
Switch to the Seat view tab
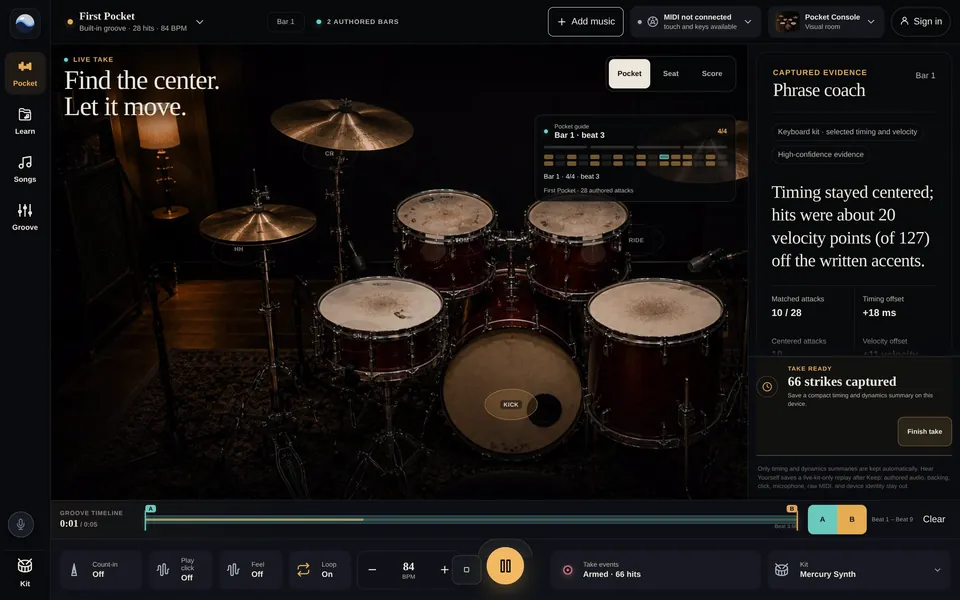point(670,73)
